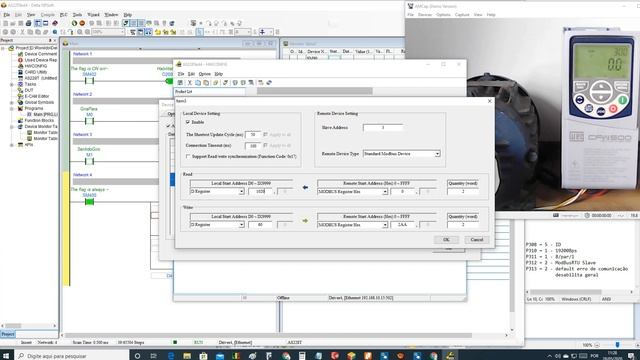Click the taskbar search box

[x=71, y=356]
